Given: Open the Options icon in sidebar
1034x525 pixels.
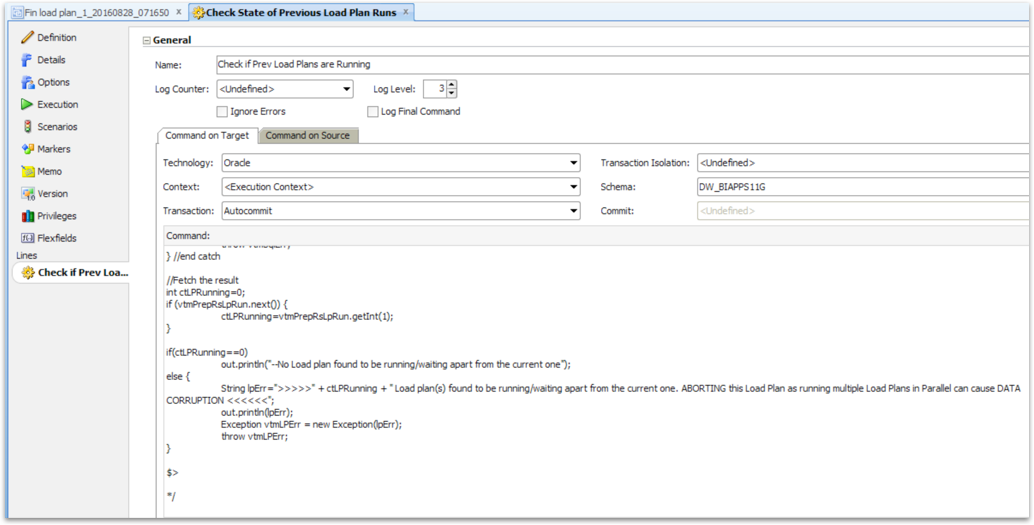Looking at the screenshot, I should 28,82.
